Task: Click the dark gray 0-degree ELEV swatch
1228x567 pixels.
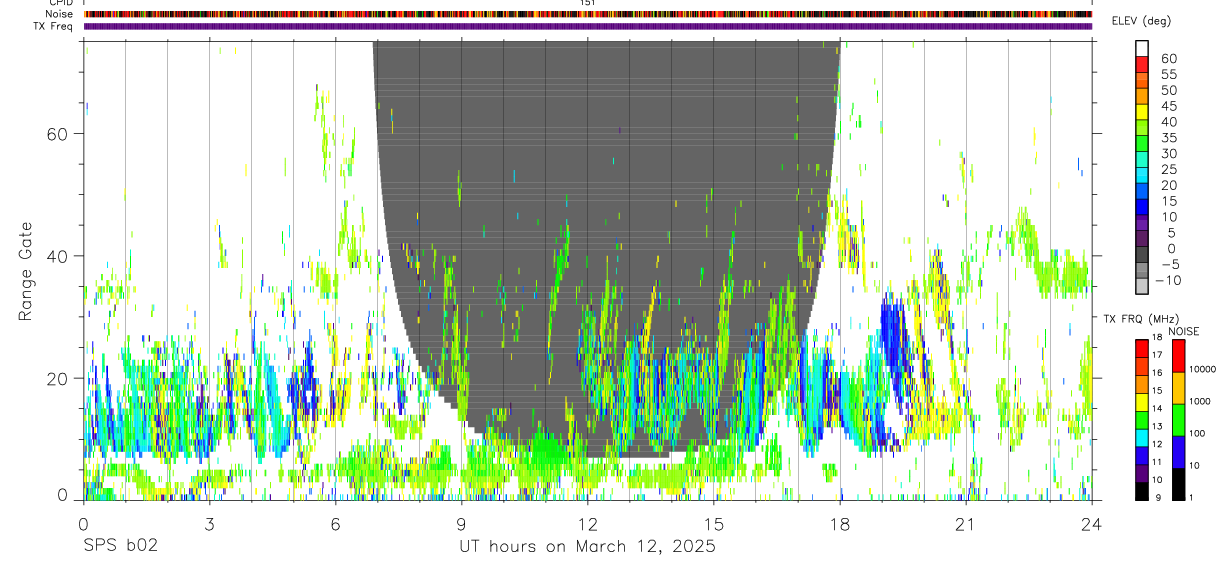Action: pyautogui.click(x=1142, y=255)
